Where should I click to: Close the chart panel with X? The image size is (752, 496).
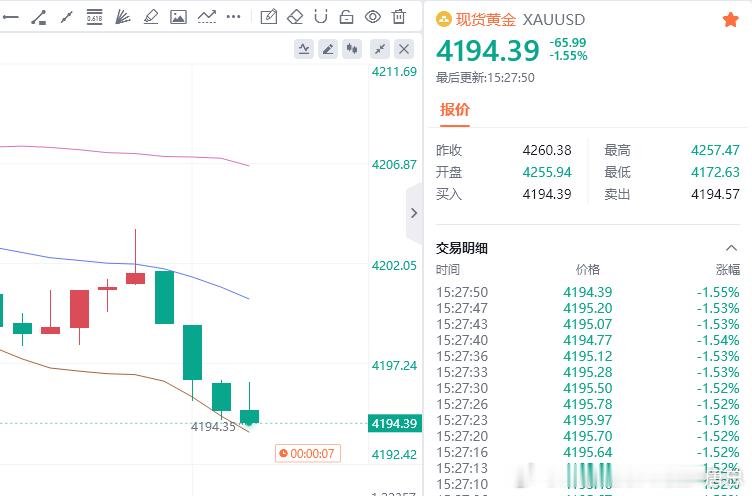click(404, 49)
